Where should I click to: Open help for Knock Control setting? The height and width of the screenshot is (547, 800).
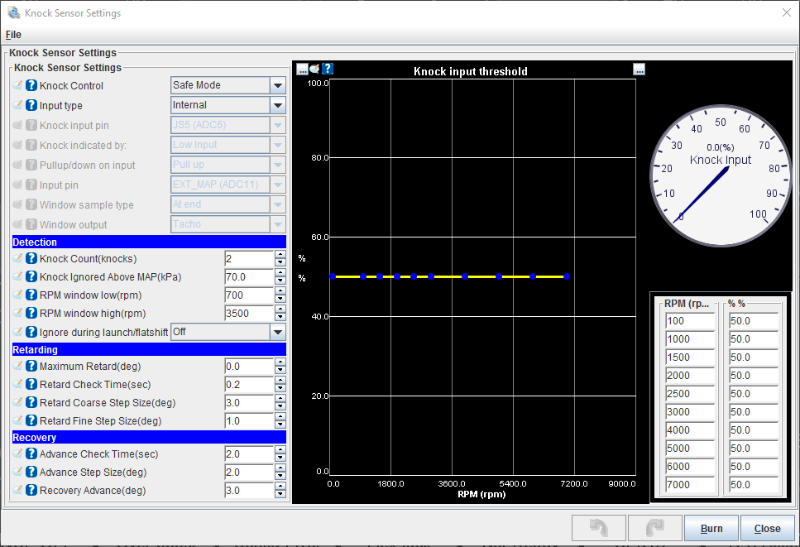(31, 86)
